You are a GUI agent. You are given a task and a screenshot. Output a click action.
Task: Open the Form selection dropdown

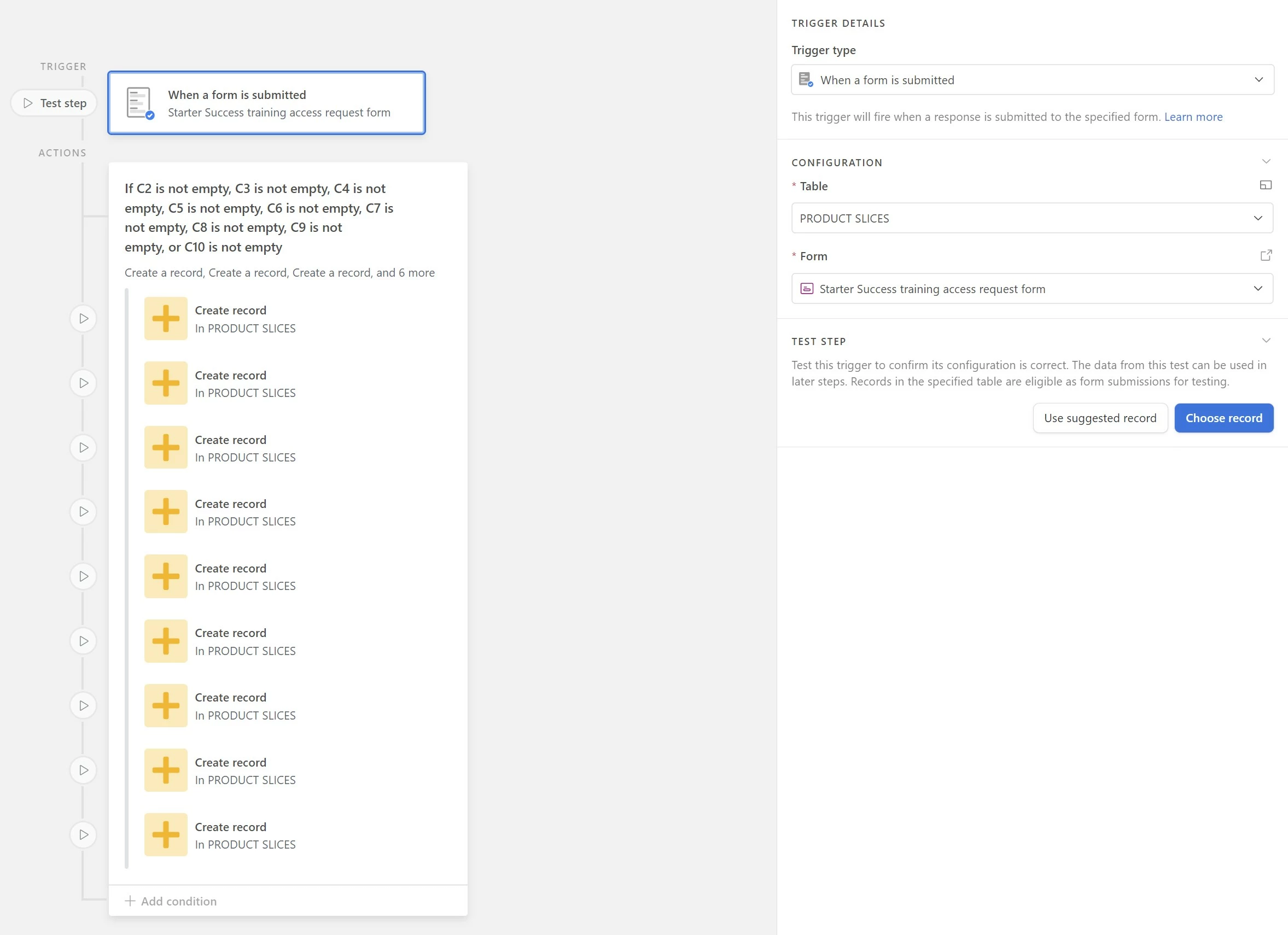pyautogui.click(x=1032, y=288)
